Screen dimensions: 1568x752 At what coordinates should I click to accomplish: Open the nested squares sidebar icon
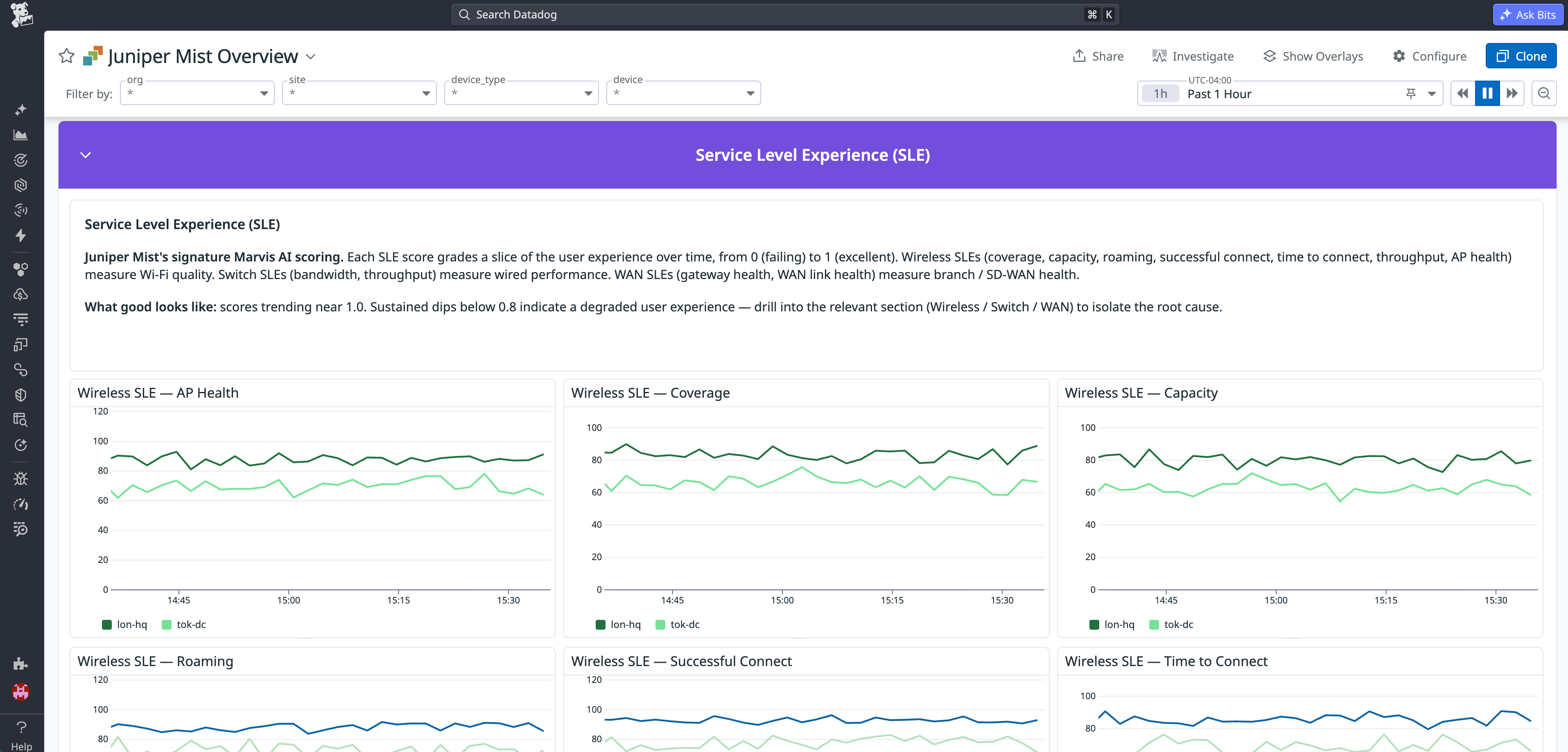point(21,344)
